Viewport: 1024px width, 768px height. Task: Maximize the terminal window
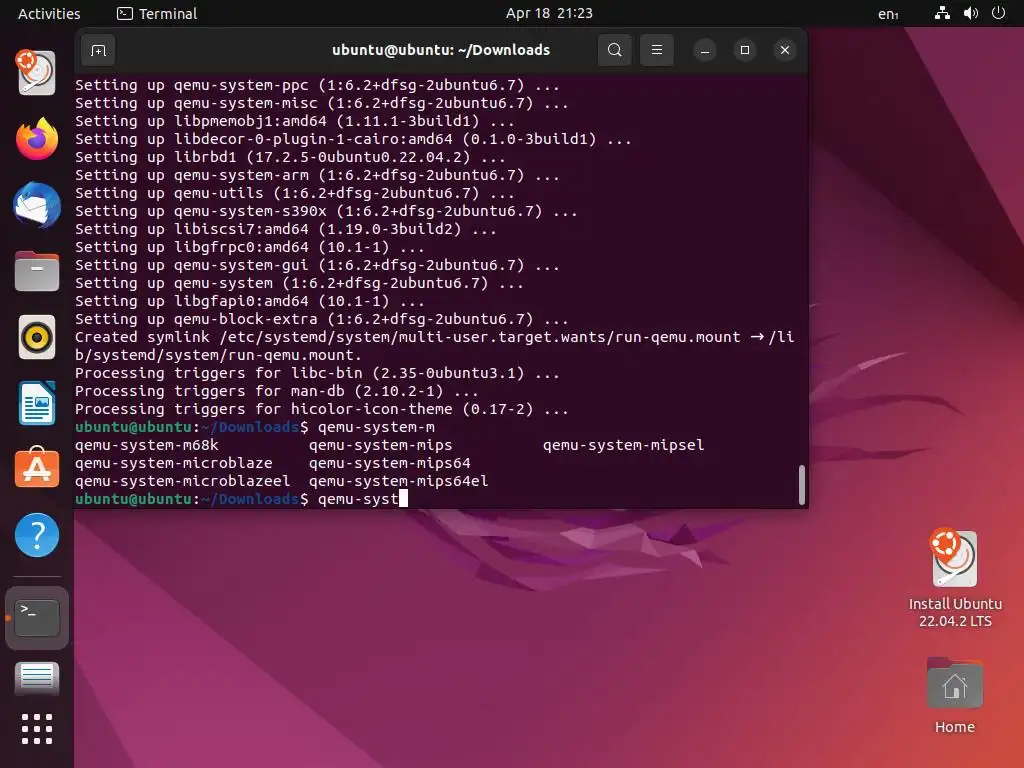(744, 50)
